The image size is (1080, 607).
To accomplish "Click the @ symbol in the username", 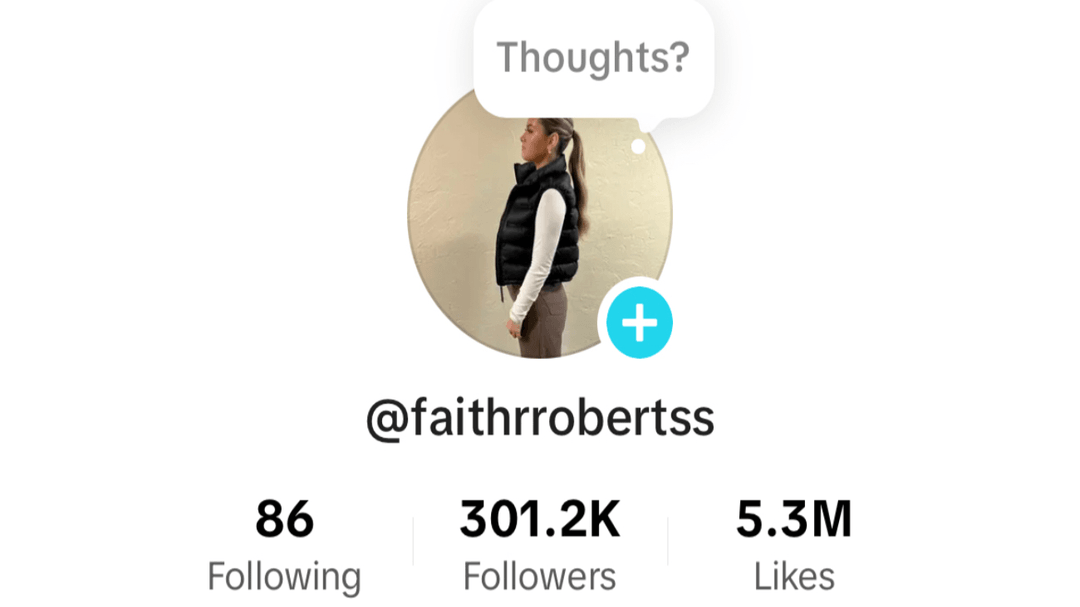I will (x=388, y=420).
